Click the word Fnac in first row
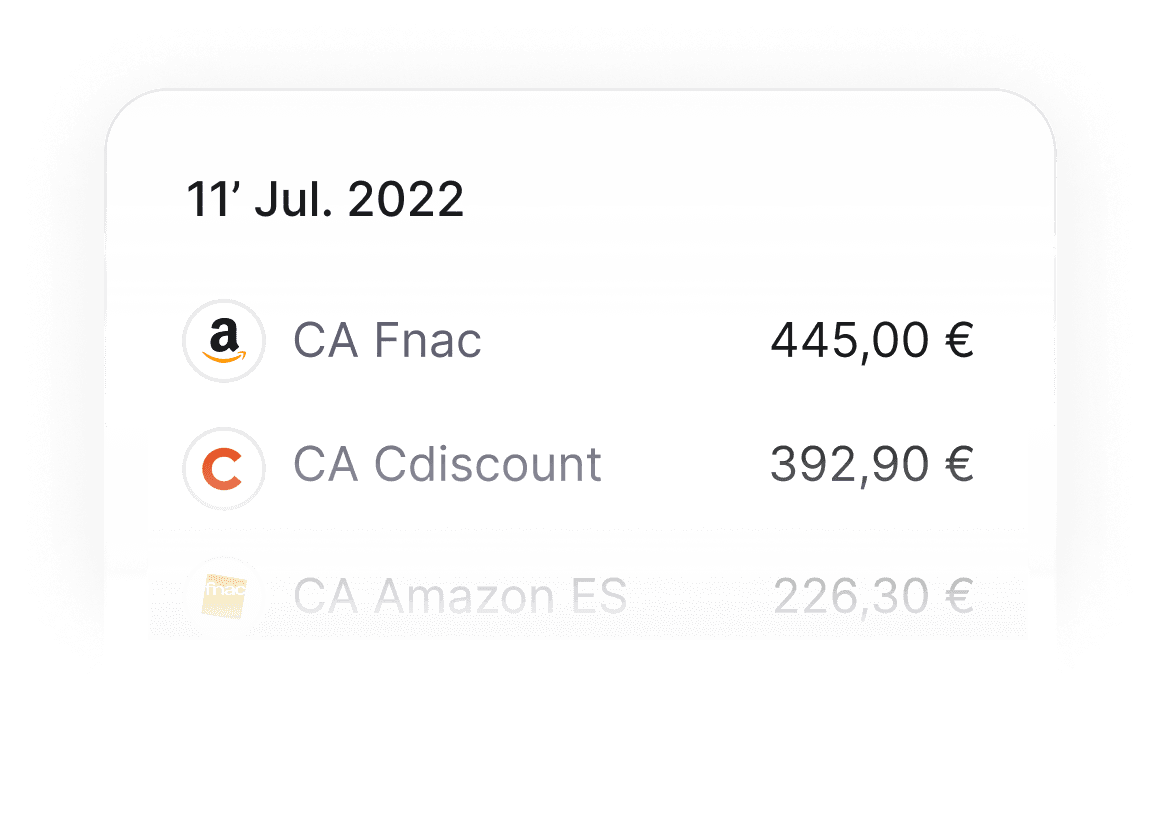 click(x=428, y=340)
